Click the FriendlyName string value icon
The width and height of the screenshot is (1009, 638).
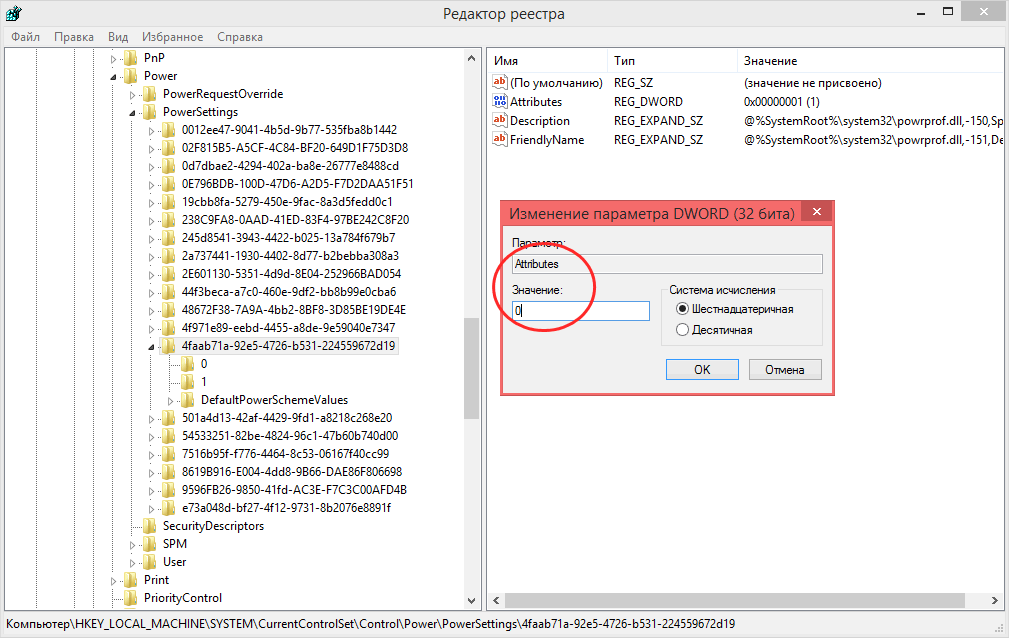(500, 140)
